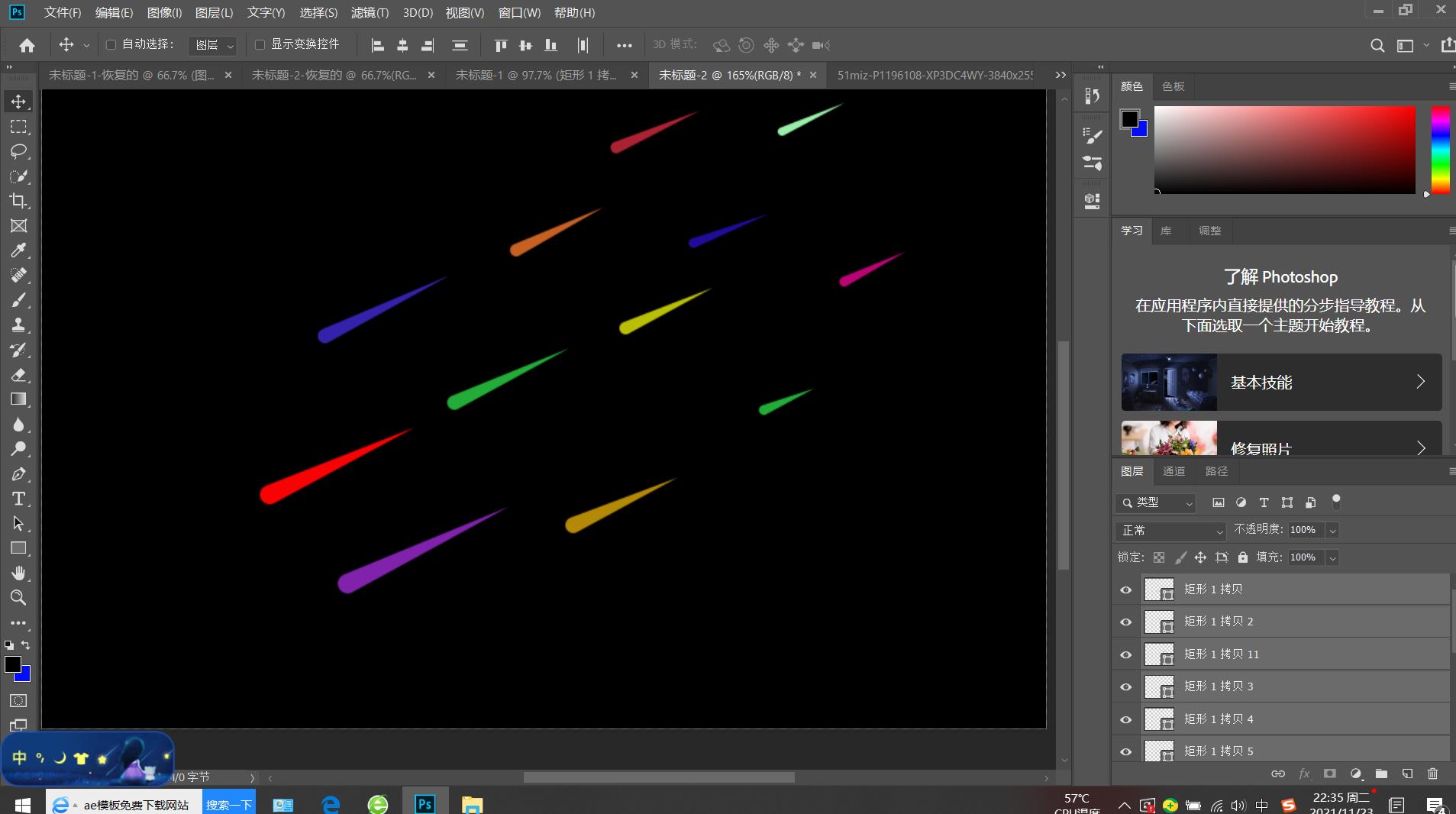This screenshot has height=814, width=1456.
Task: Show hidden document tabs chevron
Action: (x=1061, y=75)
